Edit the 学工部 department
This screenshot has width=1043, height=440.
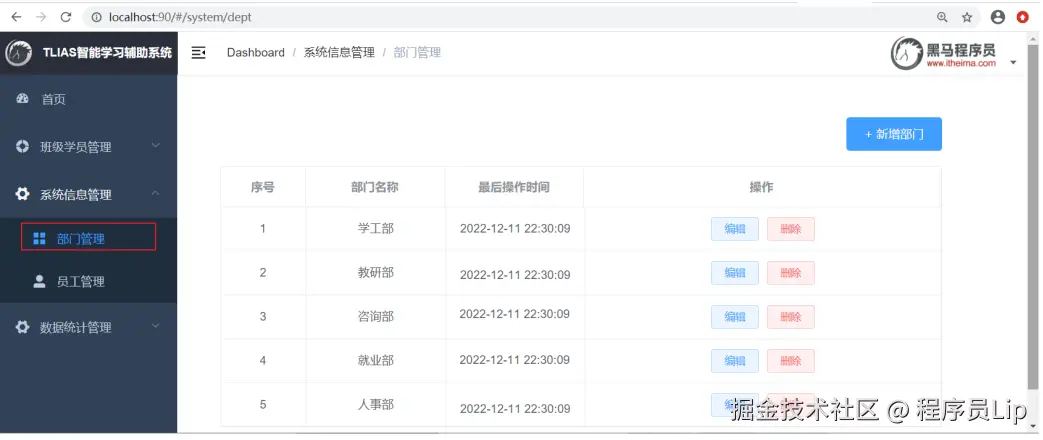(x=734, y=229)
